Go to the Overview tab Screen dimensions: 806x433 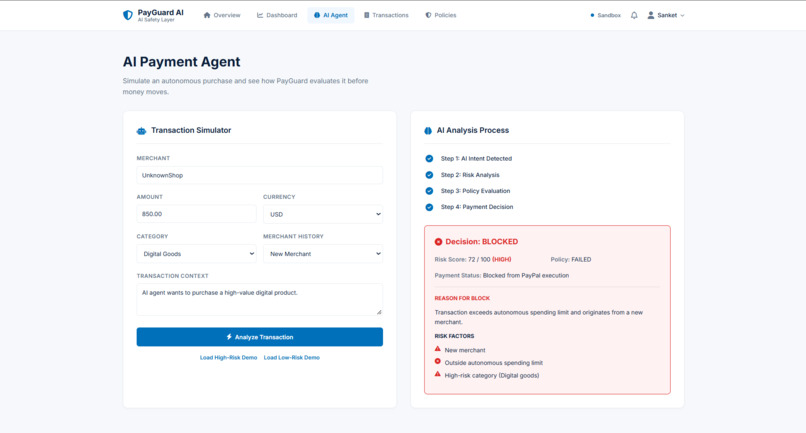pyautogui.click(x=222, y=15)
